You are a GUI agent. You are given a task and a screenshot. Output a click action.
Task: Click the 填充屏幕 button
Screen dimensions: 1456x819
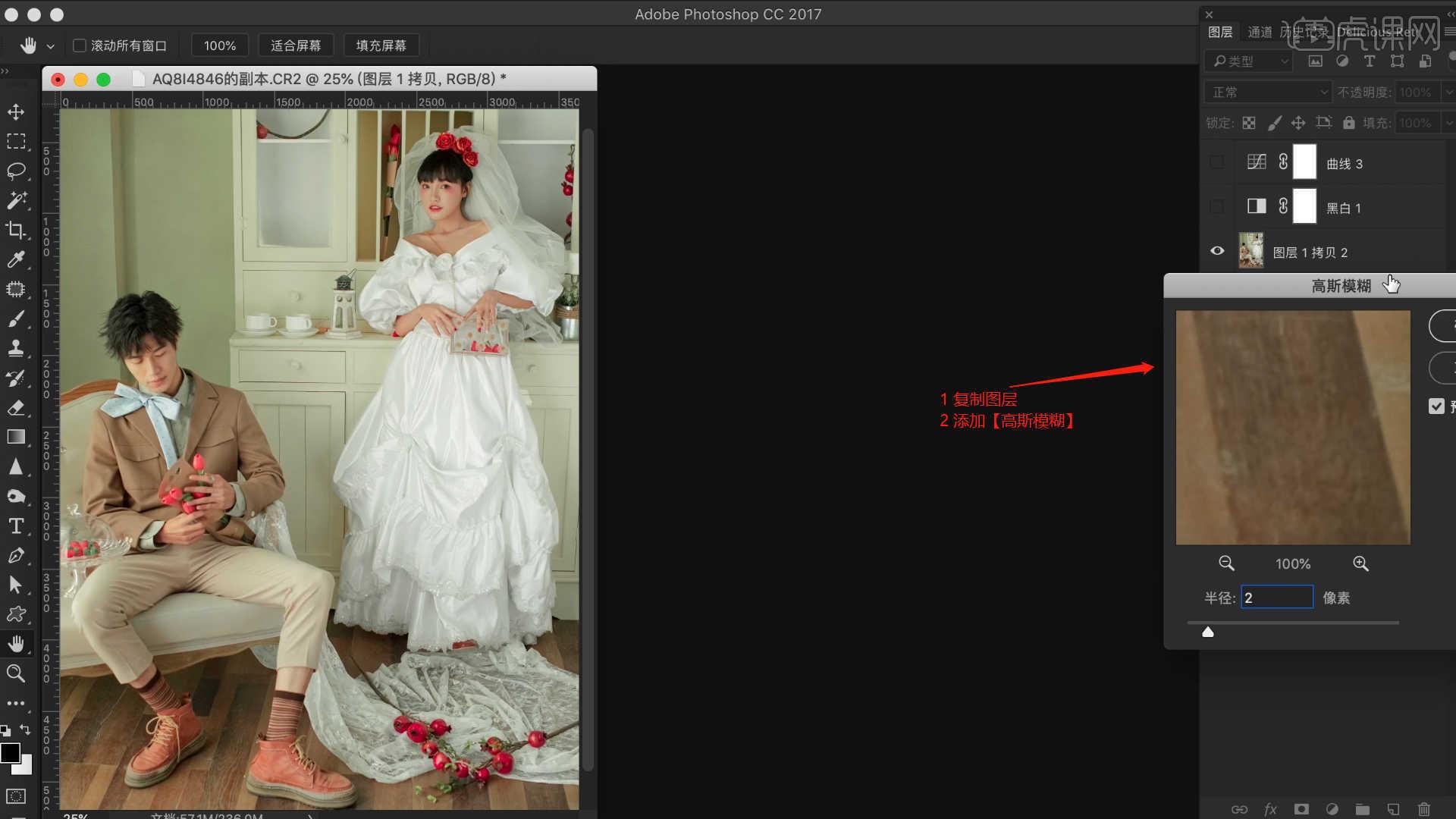pos(381,45)
